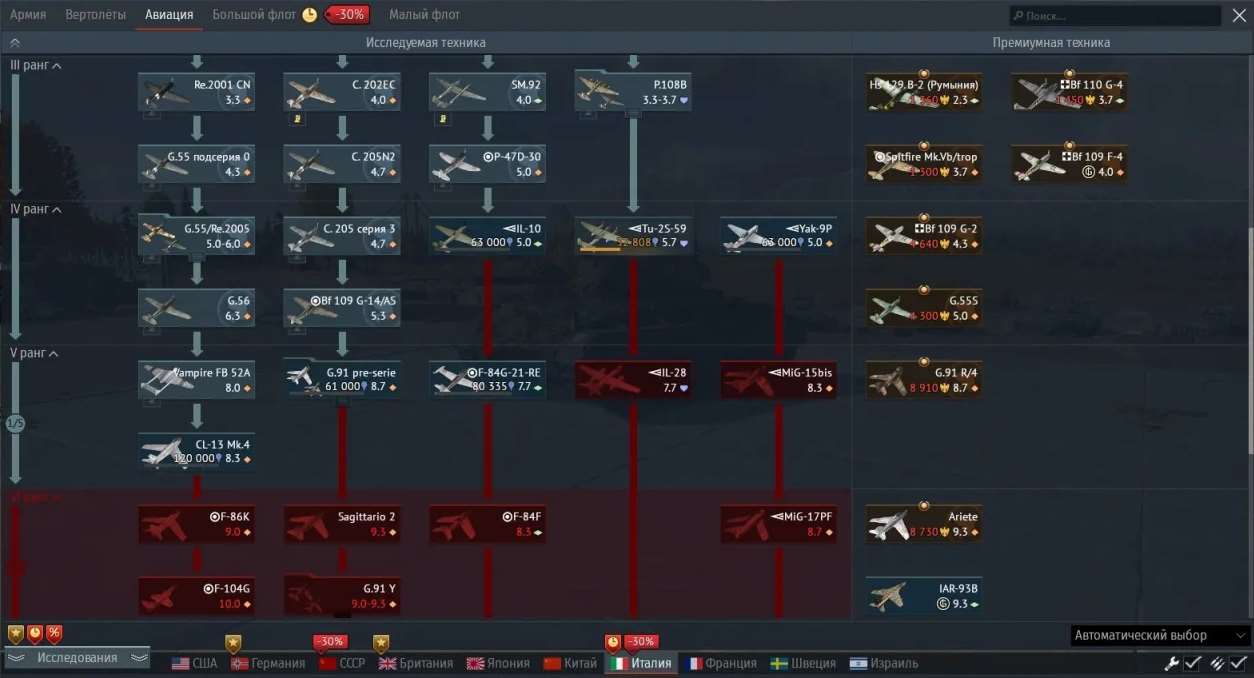Select premium Bf 110 G-4 aircraft
Viewport: 1254px width, 678px height.
(x=1070, y=92)
